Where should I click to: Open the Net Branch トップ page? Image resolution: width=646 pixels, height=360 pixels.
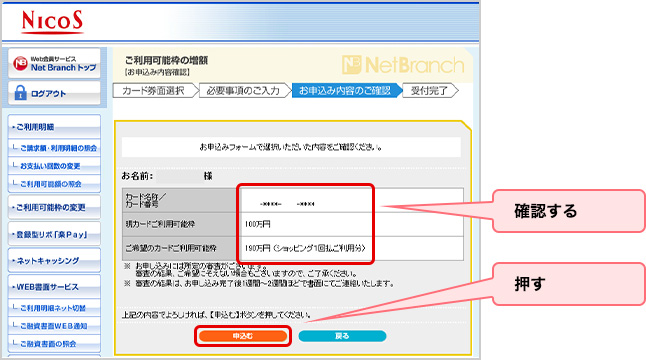pyautogui.click(x=54, y=63)
